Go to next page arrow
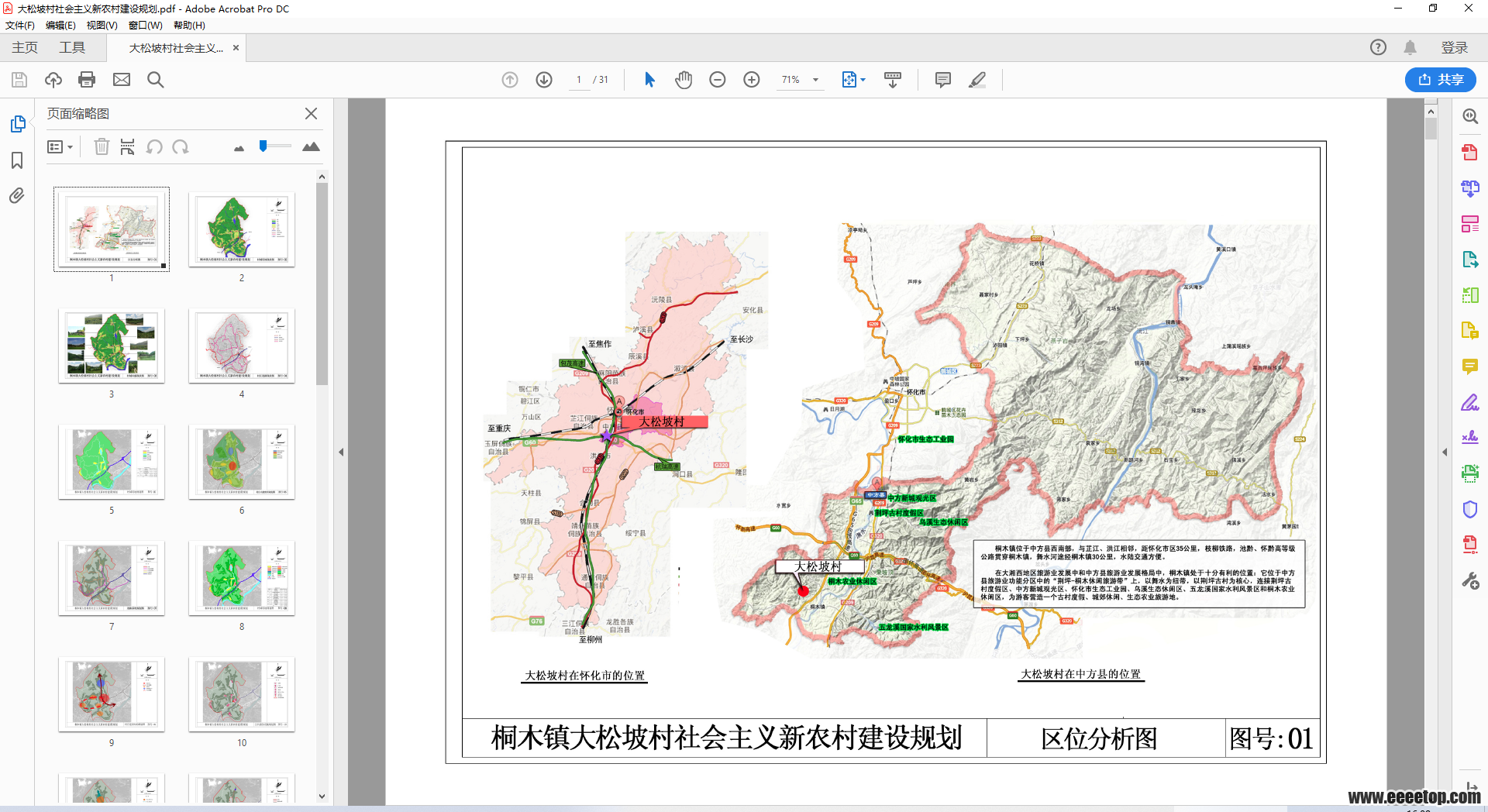The height and width of the screenshot is (812, 1488). coord(544,80)
